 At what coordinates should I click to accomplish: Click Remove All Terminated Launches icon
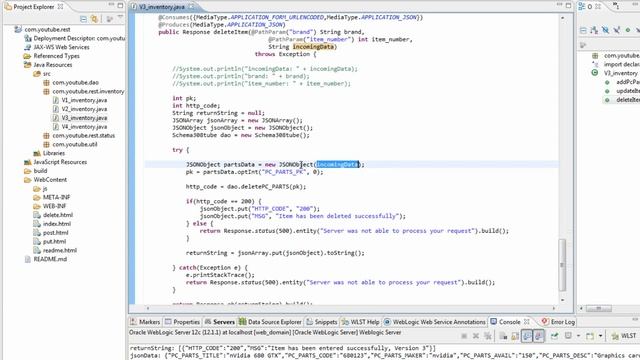(487, 336)
